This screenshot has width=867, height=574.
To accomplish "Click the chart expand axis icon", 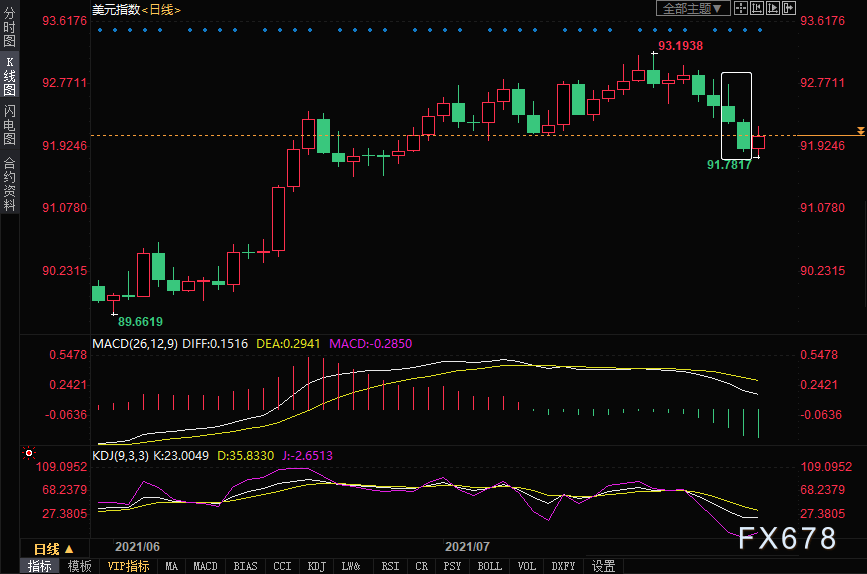I will 773,8.
